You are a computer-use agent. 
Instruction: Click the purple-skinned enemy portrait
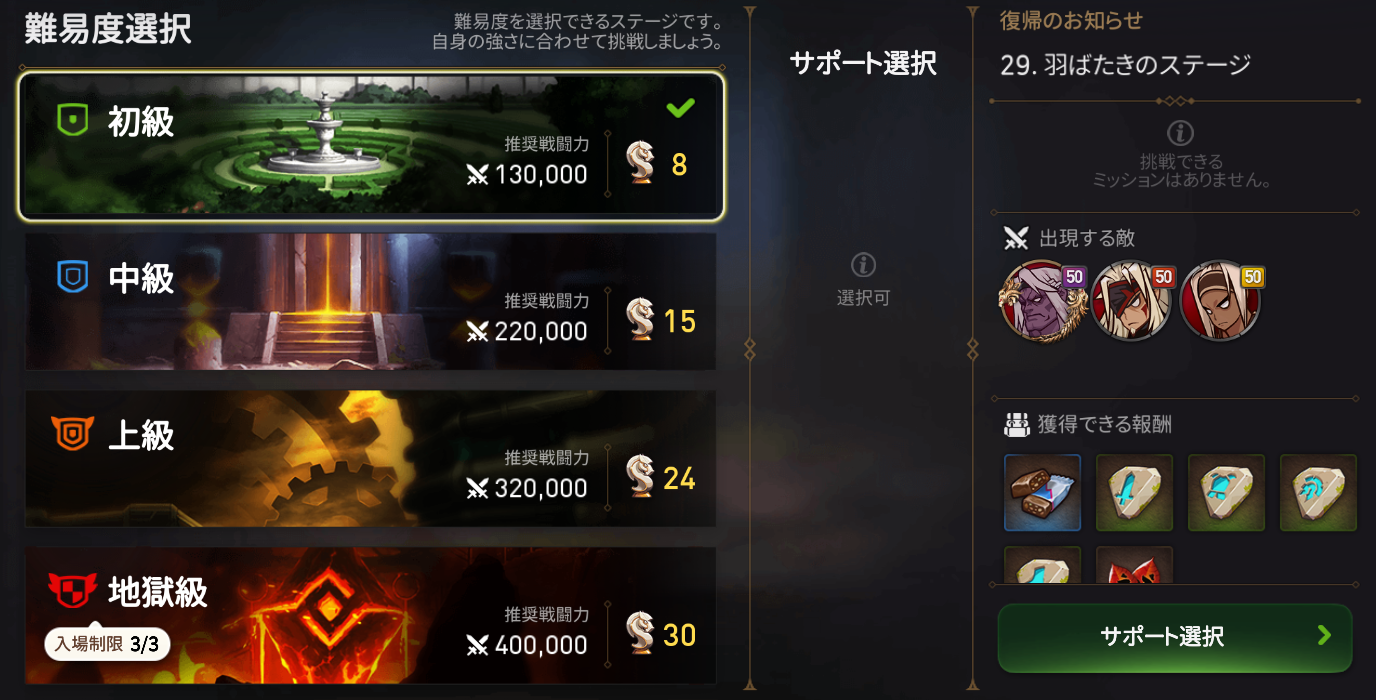1041,300
